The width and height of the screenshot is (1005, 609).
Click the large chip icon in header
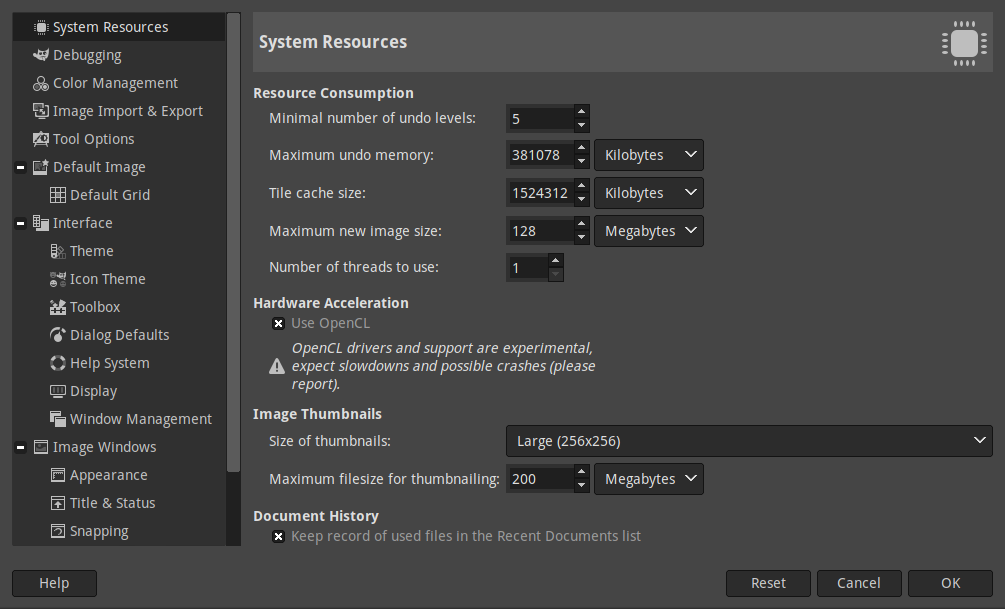(964, 43)
